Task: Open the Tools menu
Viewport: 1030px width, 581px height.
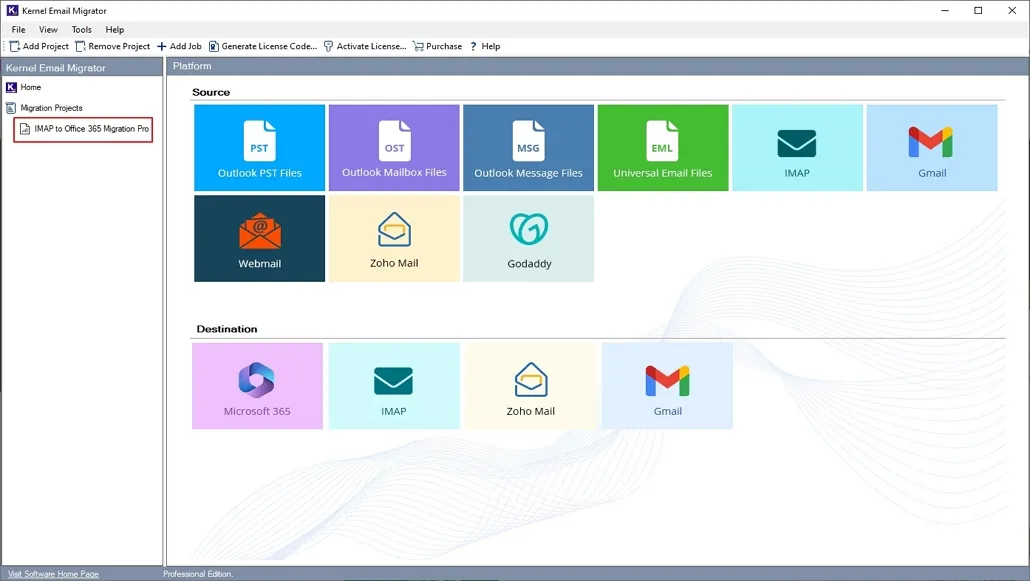Action: pos(80,29)
